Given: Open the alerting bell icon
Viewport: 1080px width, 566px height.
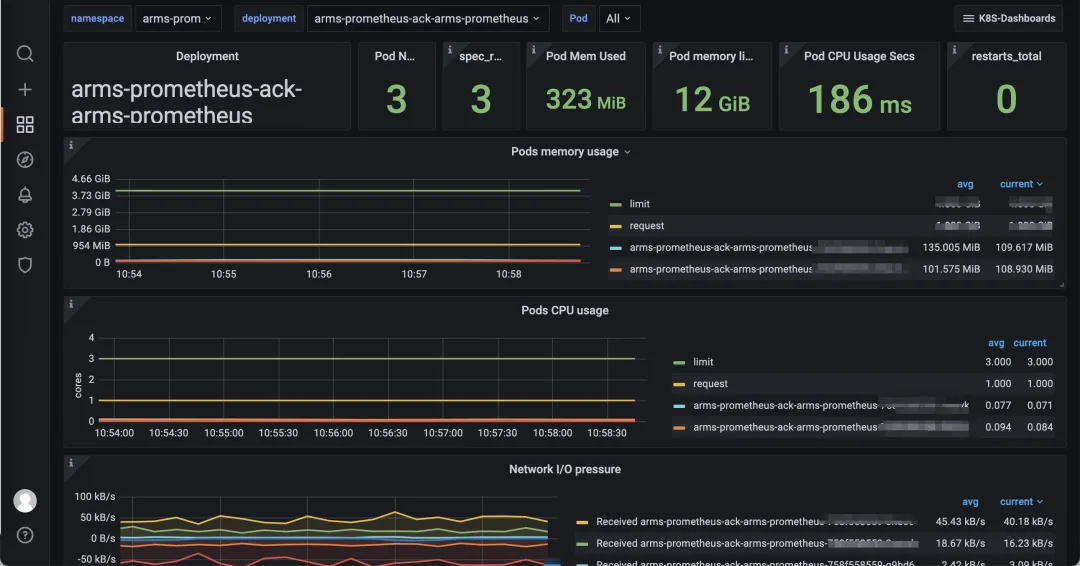Looking at the screenshot, I should [25, 195].
